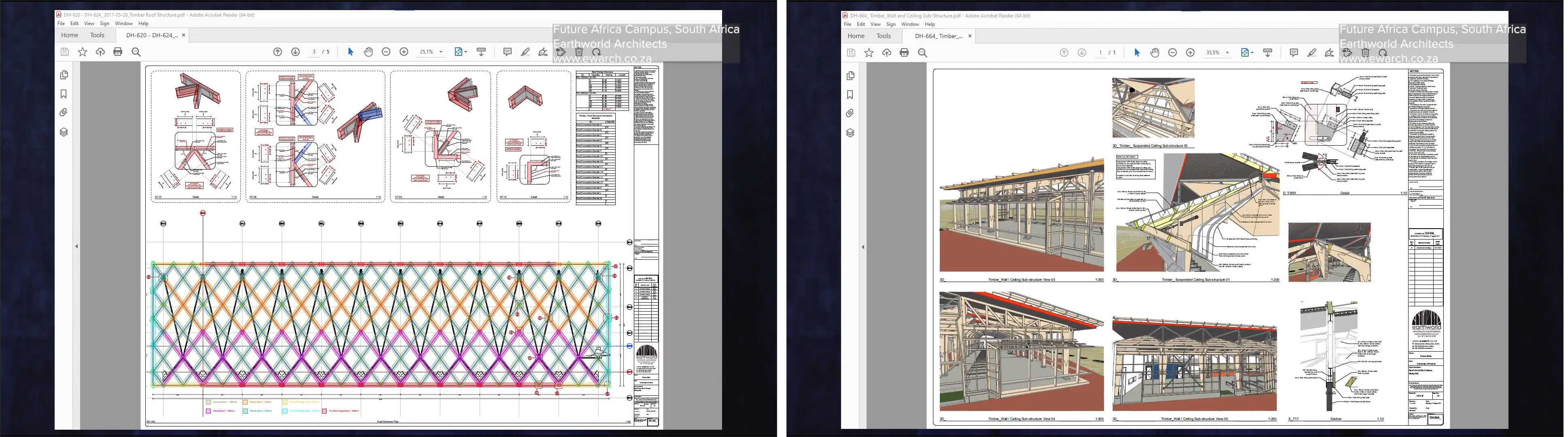The height and width of the screenshot is (437, 1568).
Task: Switch to Home tab in DH-664 window
Action: [856, 36]
